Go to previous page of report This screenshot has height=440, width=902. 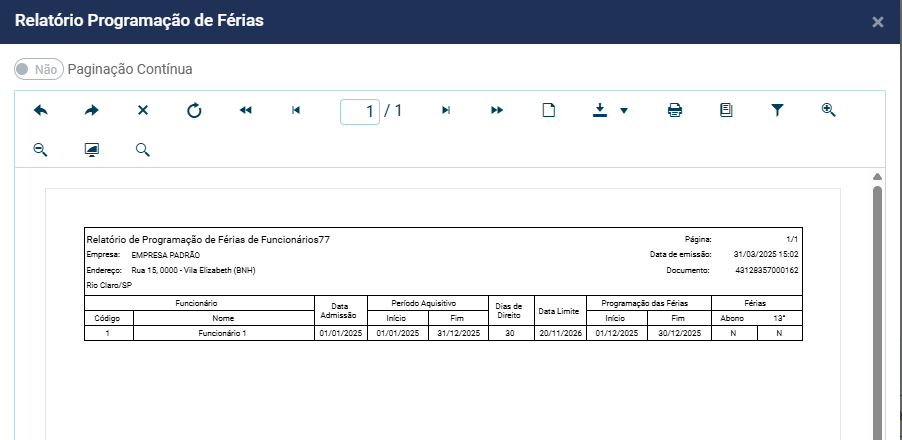[x=296, y=111]
